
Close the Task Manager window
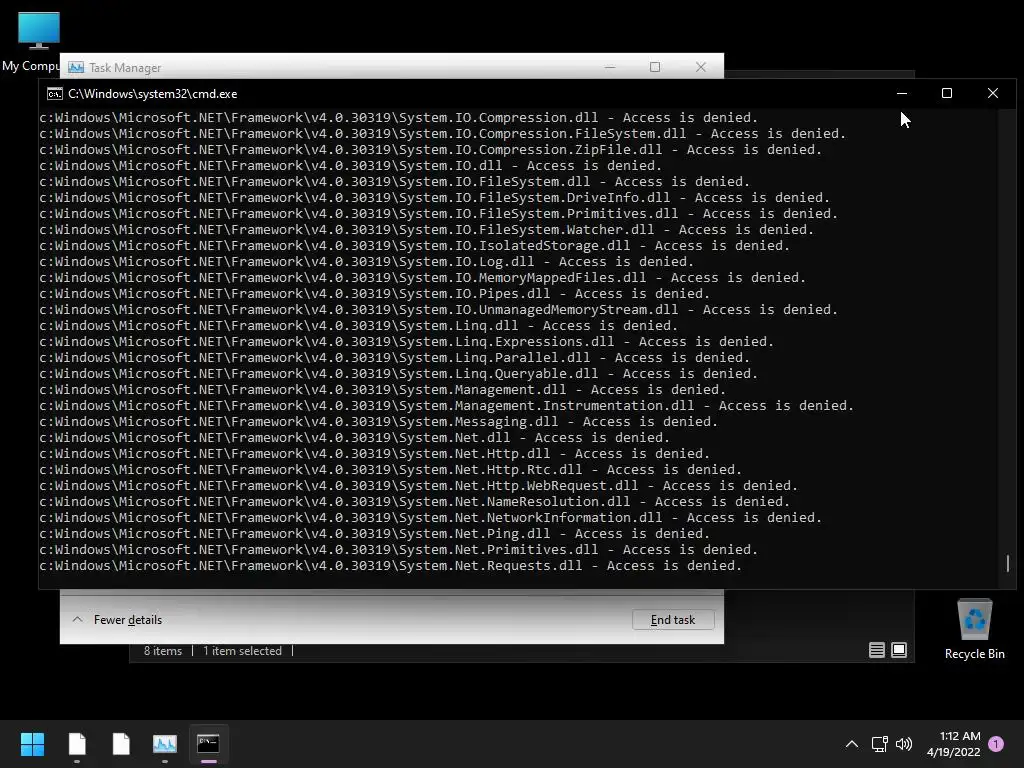pos(701,67)
